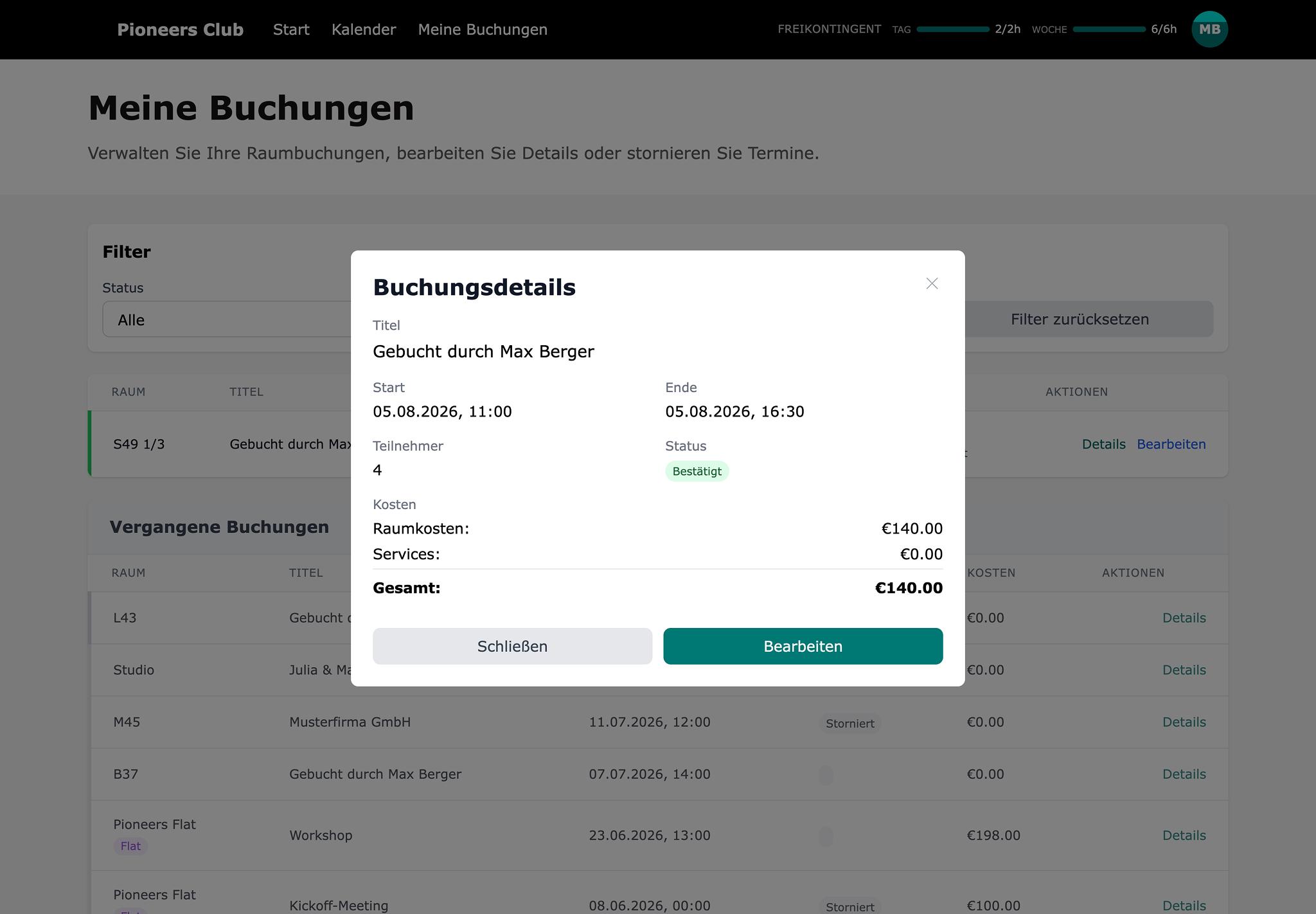The image size is (1316, 914).
Task: Open the MB user avatar menu
Action: tap(1209, 30)
